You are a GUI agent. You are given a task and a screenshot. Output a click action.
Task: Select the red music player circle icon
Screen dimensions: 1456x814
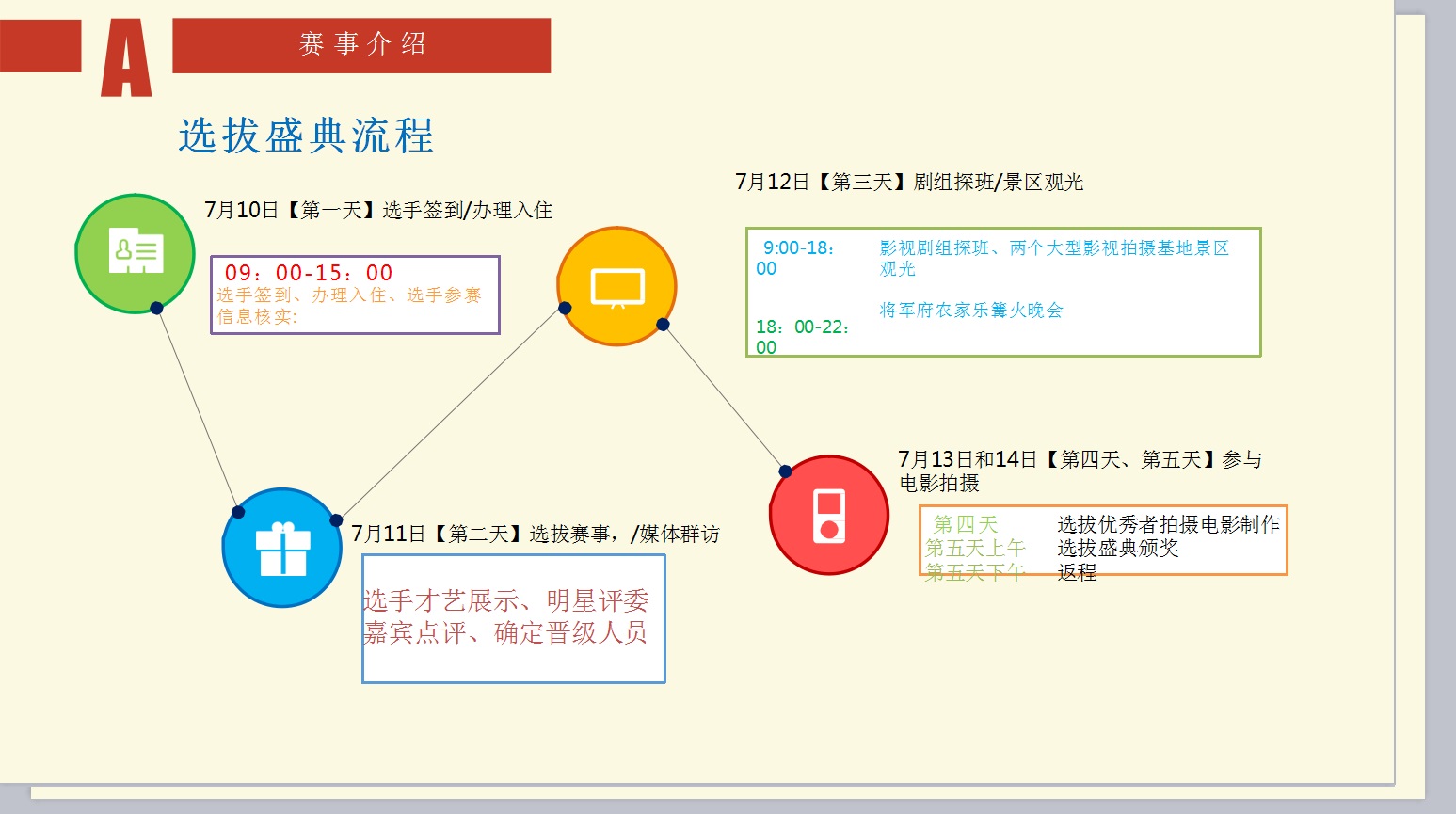click(829, 516)
